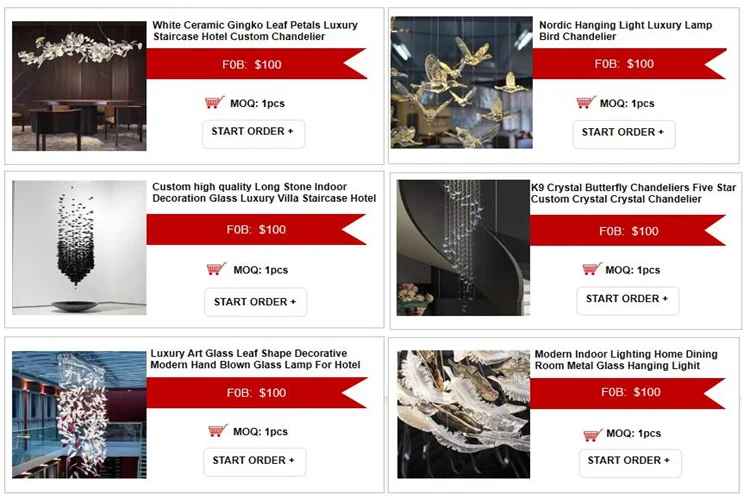This screenshot has height=503, width=750.
Task: Start order for Luxury Art Glass Leaf lamp
Action: tap(254, 461)
